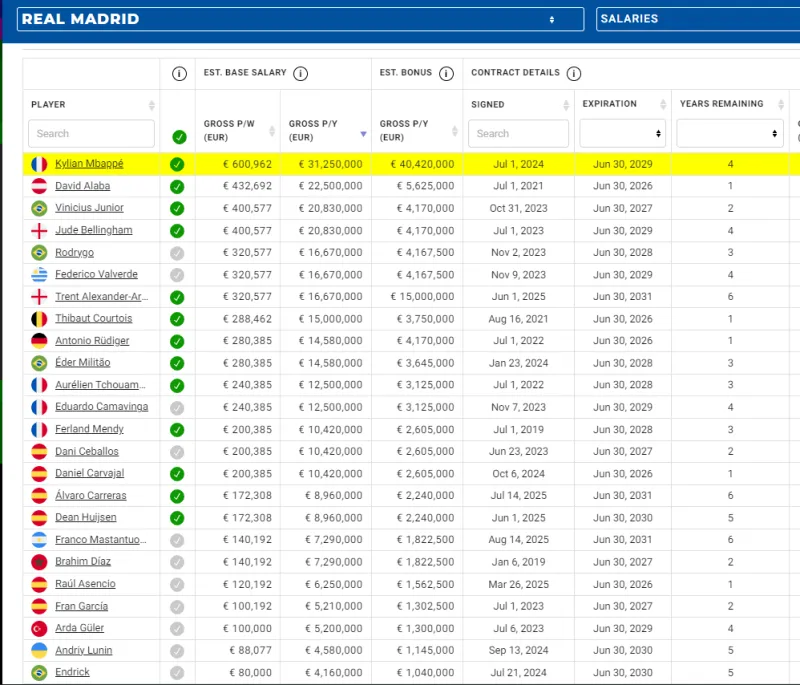Toggle green verified filter check in header
Viewport: 800px width, 685px height.
(x=178, y=137)
